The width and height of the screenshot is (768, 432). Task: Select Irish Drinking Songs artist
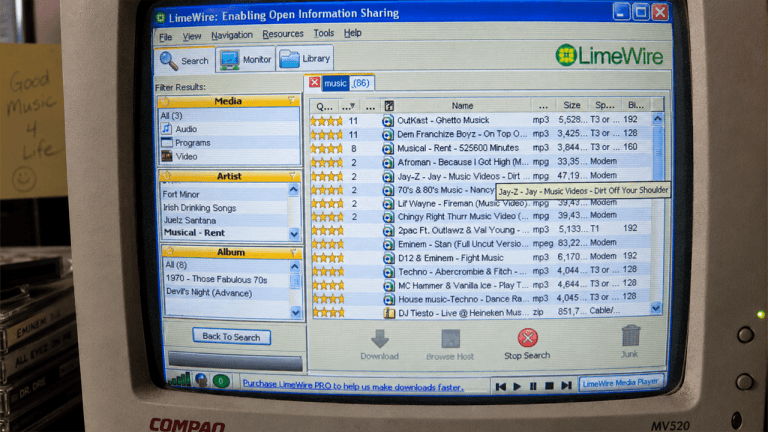(199, 208)
